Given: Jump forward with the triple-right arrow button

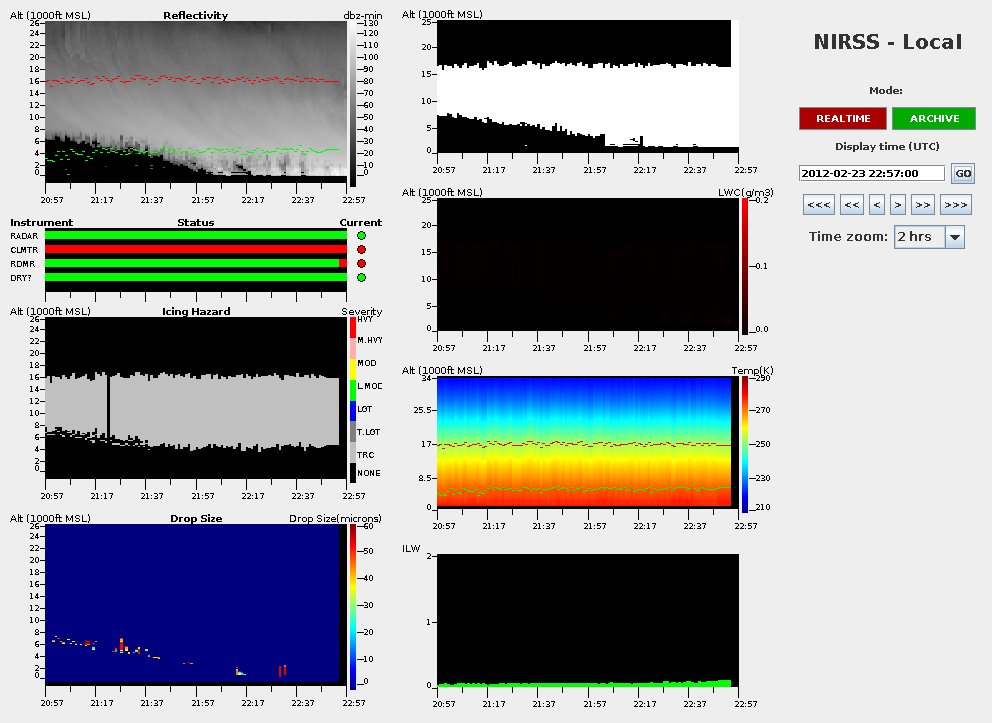Looking at the screenshot, I should [x=956, y=205].
